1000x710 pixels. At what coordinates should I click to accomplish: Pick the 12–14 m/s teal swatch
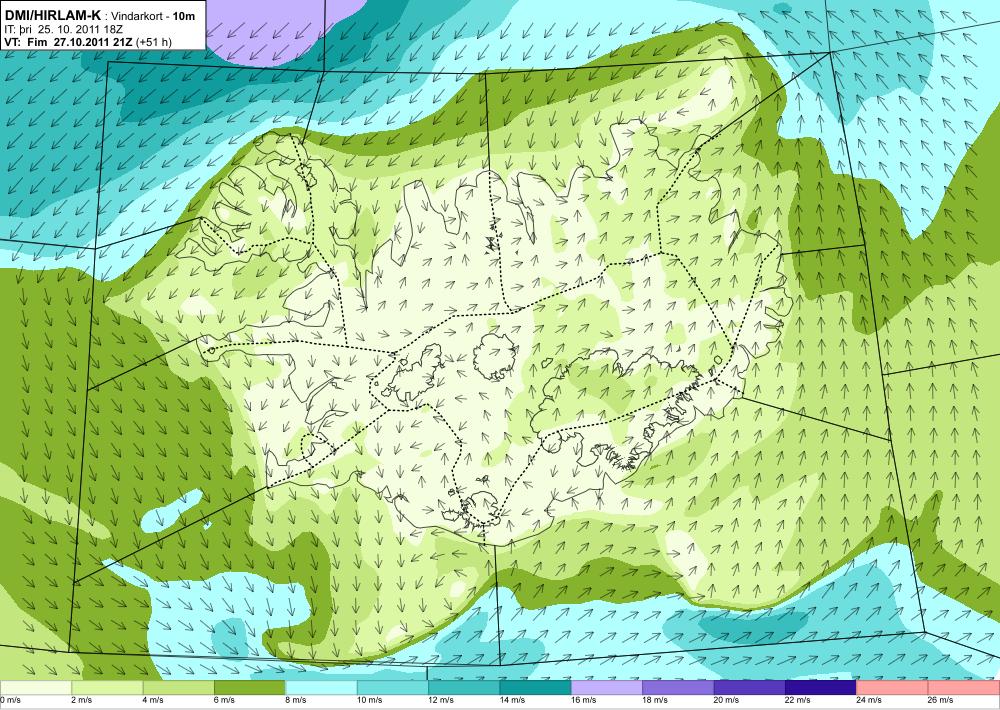point(464,688)
